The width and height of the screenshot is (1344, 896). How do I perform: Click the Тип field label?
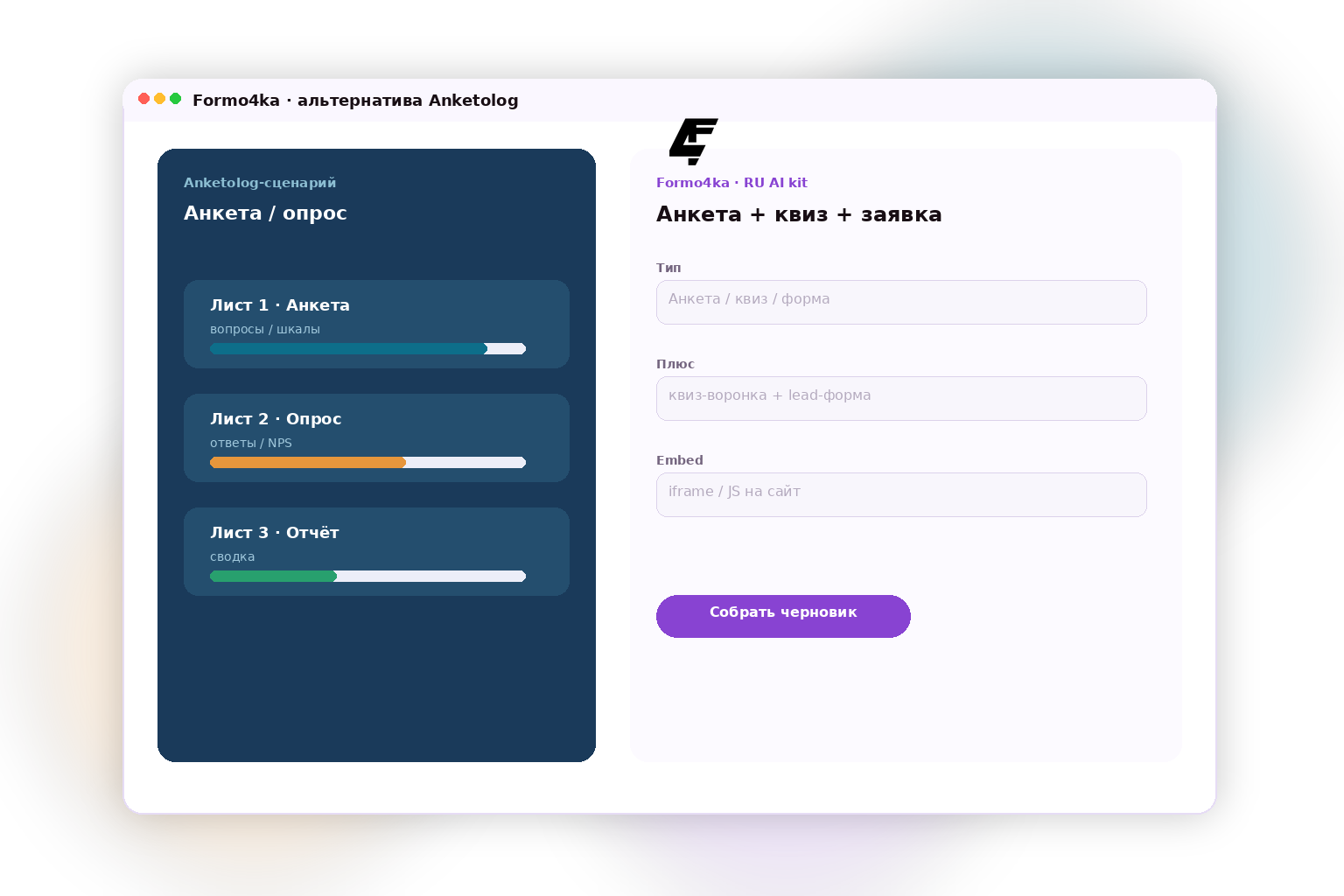pyautogui.click(x=668, y=268)
